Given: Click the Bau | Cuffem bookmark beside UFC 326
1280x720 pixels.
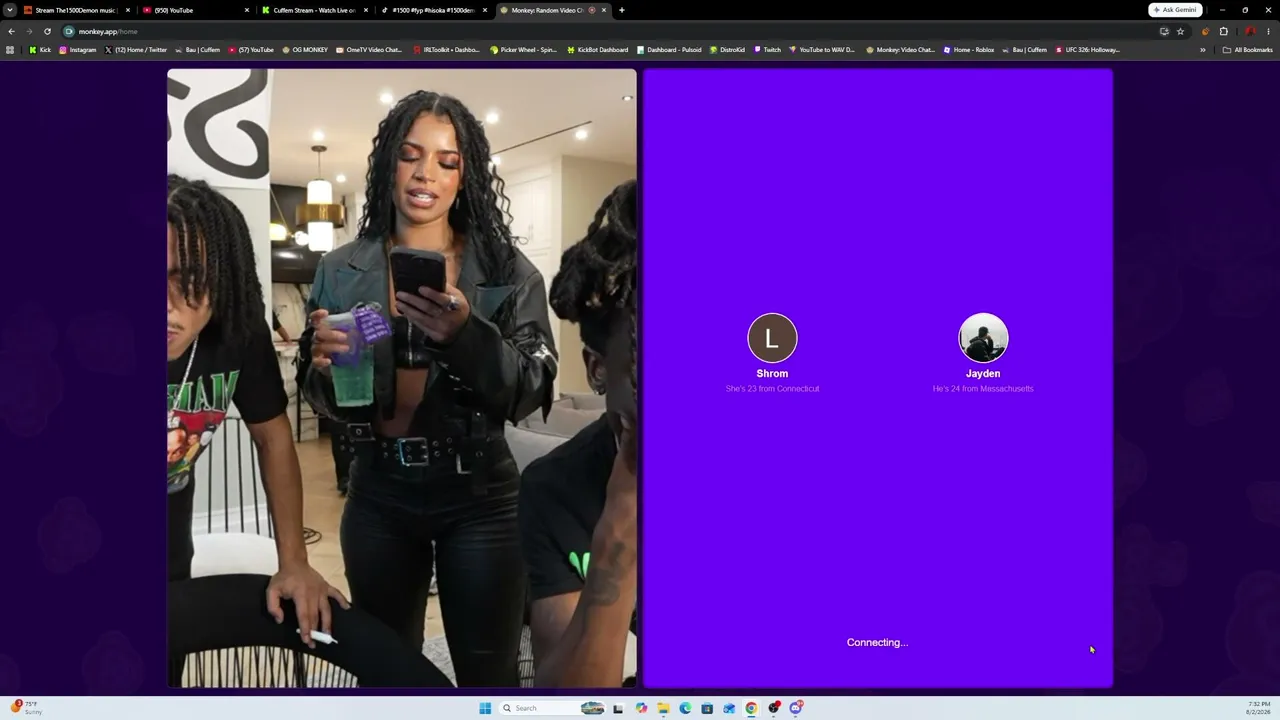Looking at the screenshot, I should [x=1024, y=50].
